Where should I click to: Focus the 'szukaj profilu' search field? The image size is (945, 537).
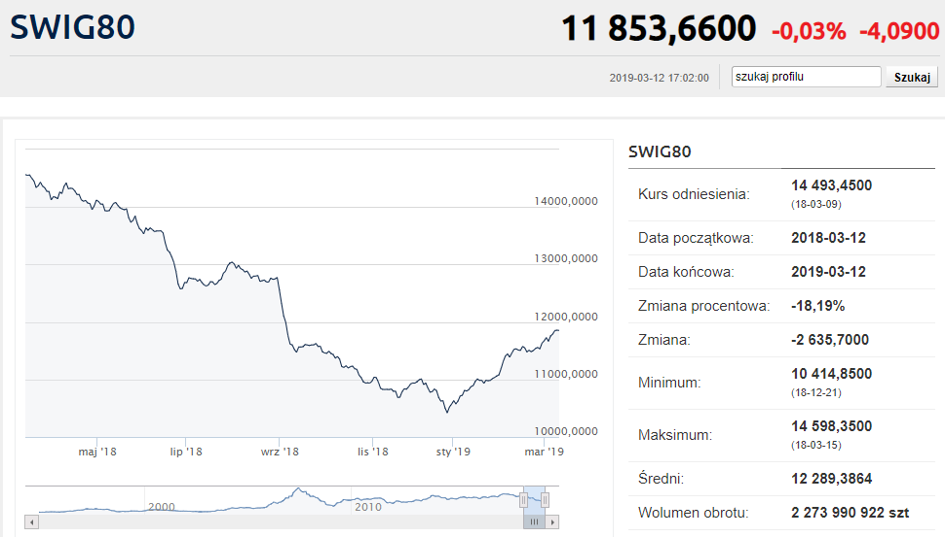[x=805, y=77]
